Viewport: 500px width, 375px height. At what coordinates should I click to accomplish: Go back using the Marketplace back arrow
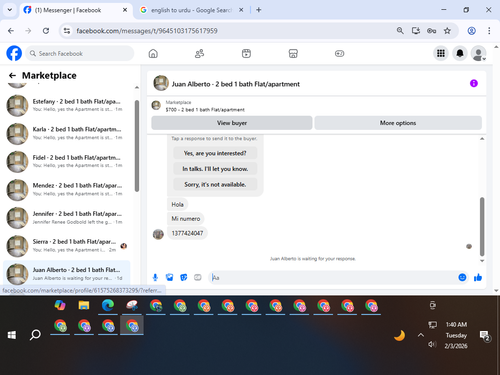pos(12,75)
